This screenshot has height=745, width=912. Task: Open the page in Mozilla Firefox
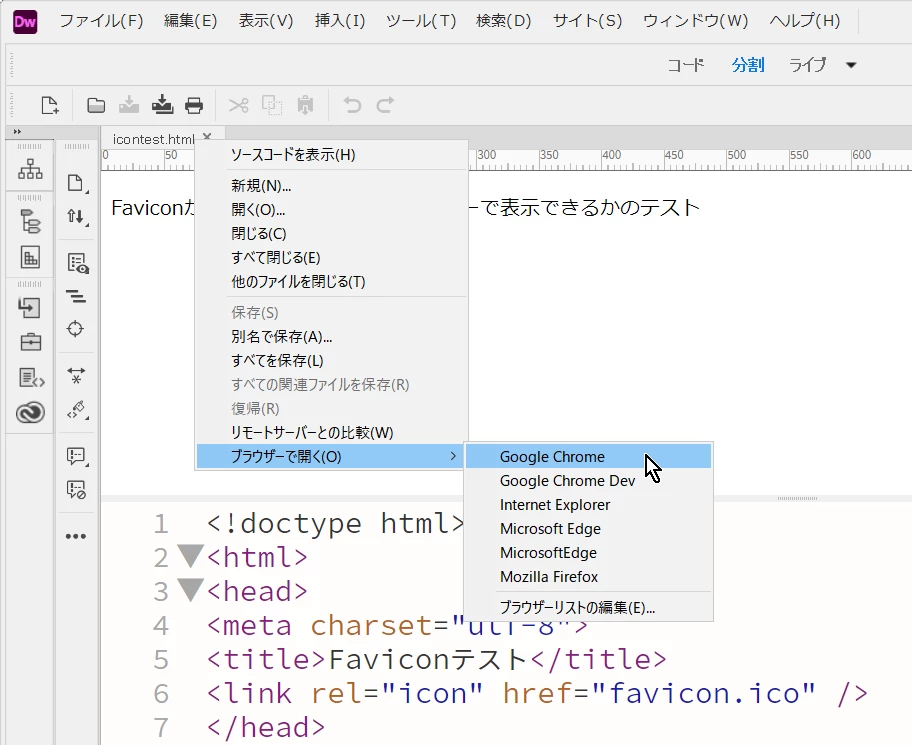click(589, 576)
